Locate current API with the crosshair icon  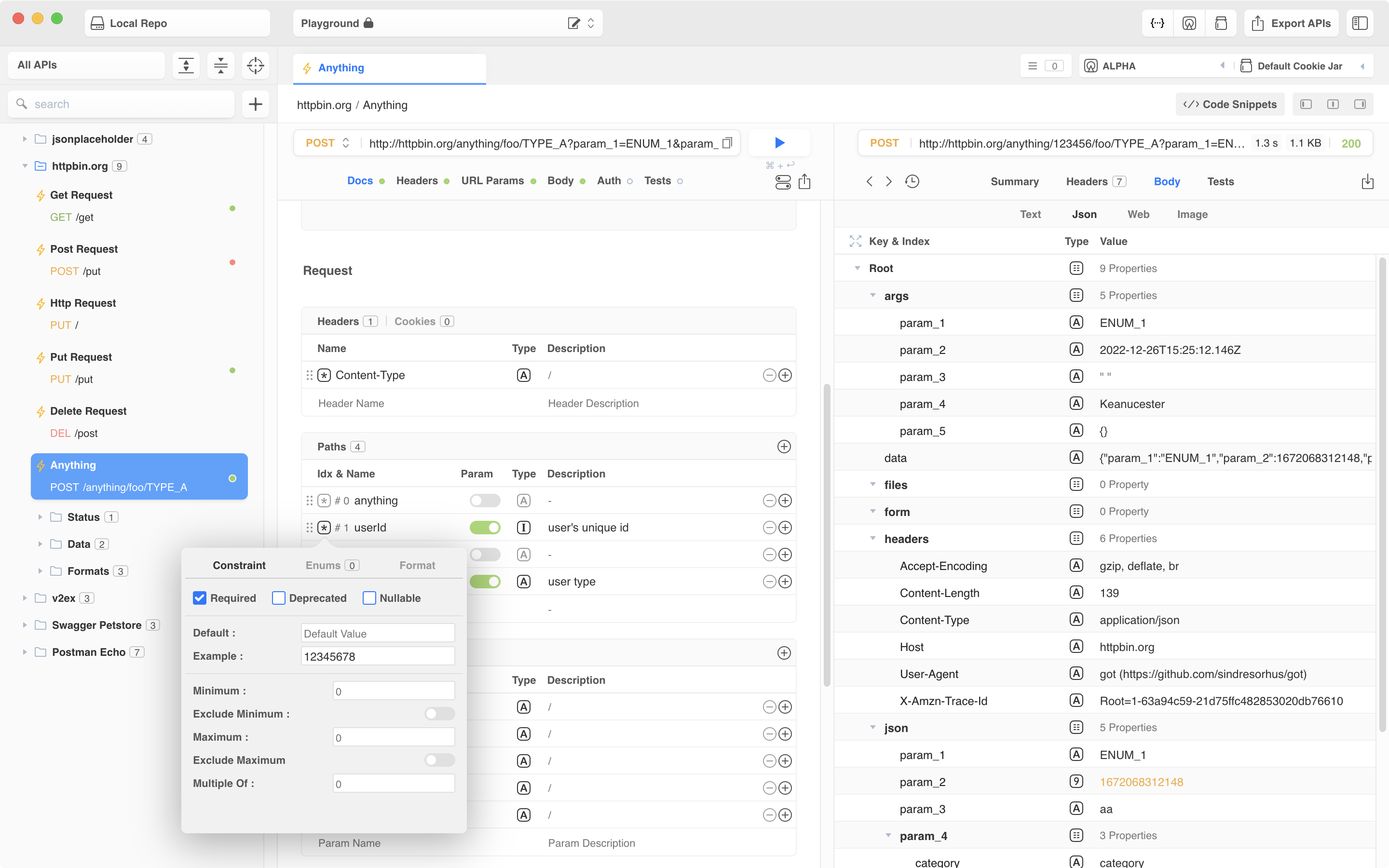pos(256,66)
